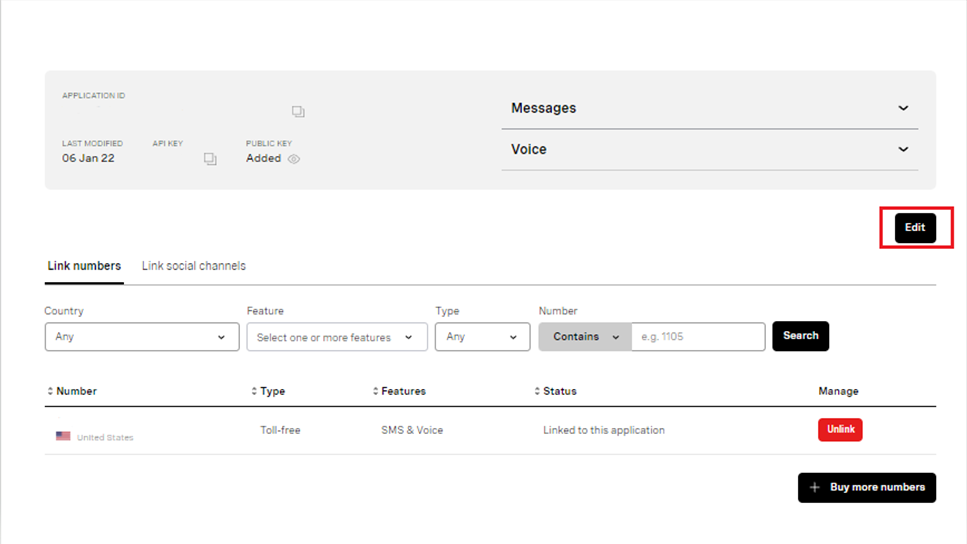Copy the API key
Image resolution: width=967 pixels, height=544 pixels.
(x=210, y=159)
